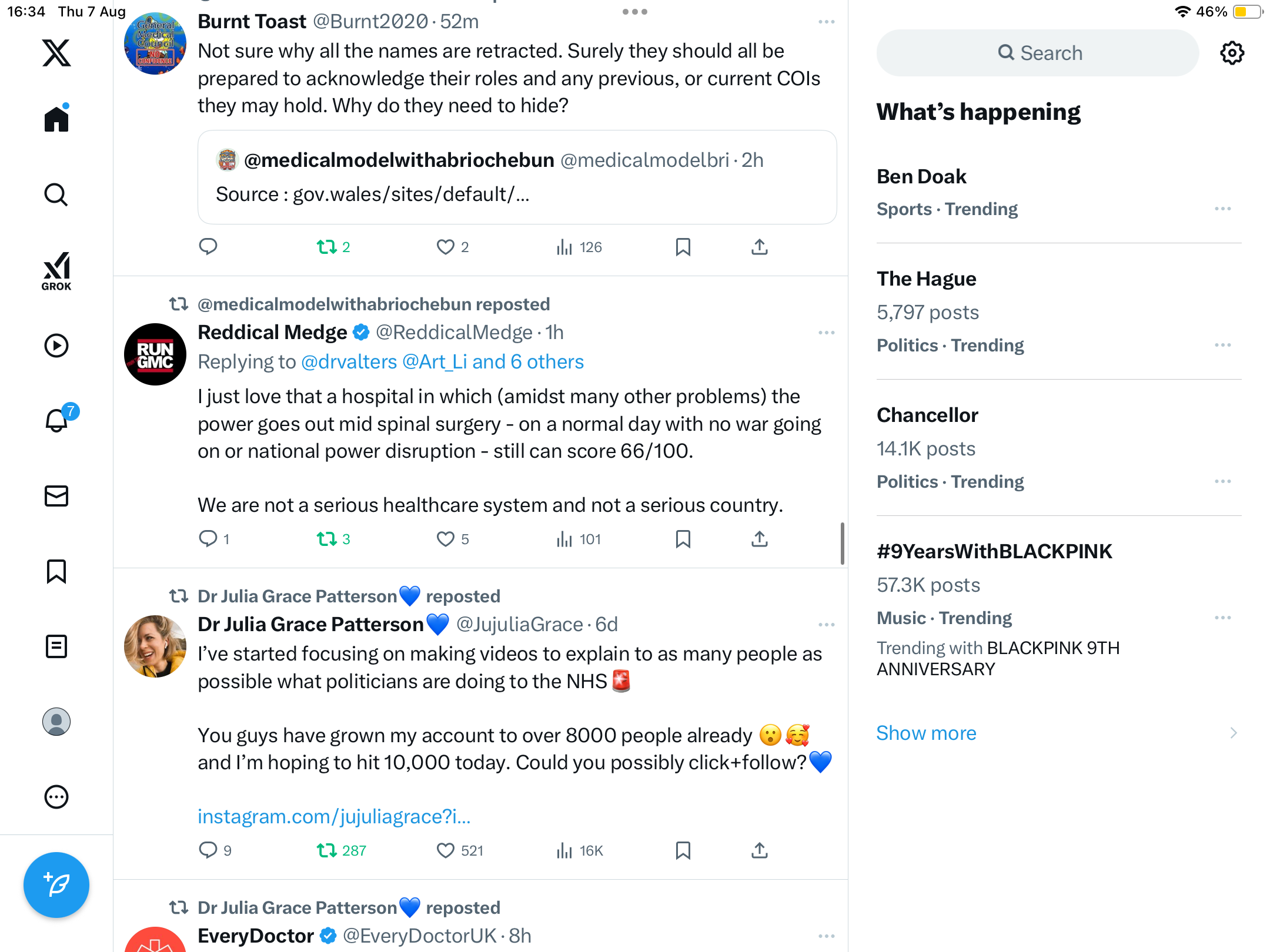Open search settings gear
The image size is (1270, 952).
[x=1232, y=53]
